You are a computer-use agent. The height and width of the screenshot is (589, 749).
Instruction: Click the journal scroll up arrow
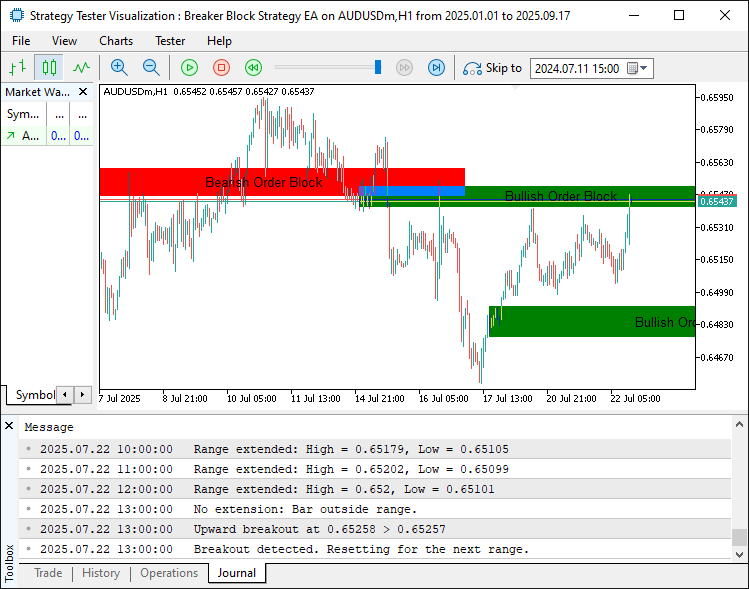pyautogui.click(x=739, y=424)
